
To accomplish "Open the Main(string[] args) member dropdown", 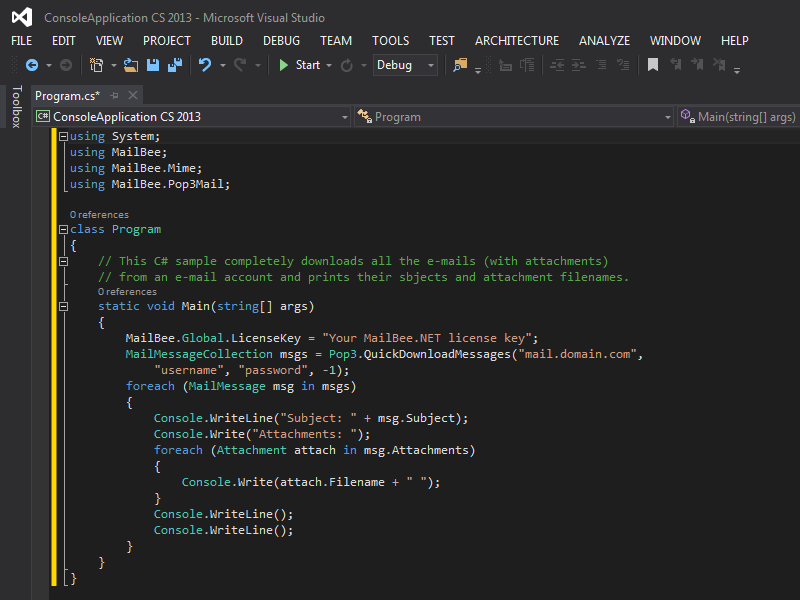I will 738,117.
